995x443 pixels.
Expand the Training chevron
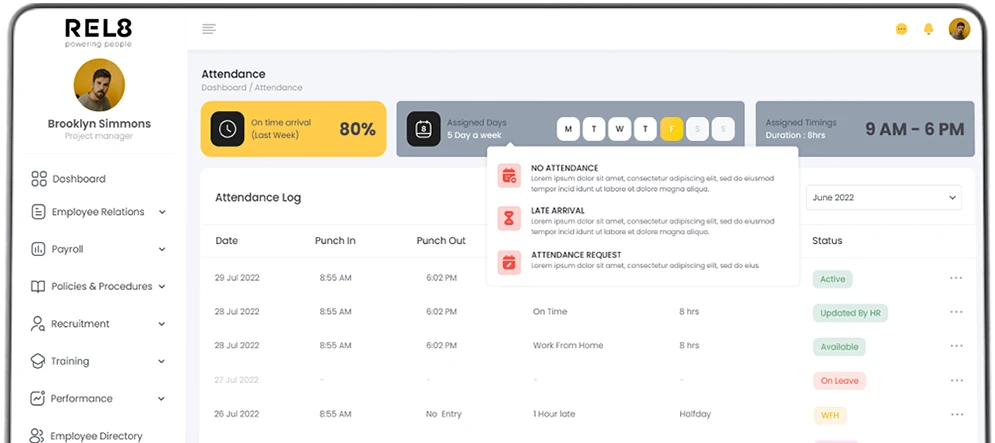click(162, 362)
